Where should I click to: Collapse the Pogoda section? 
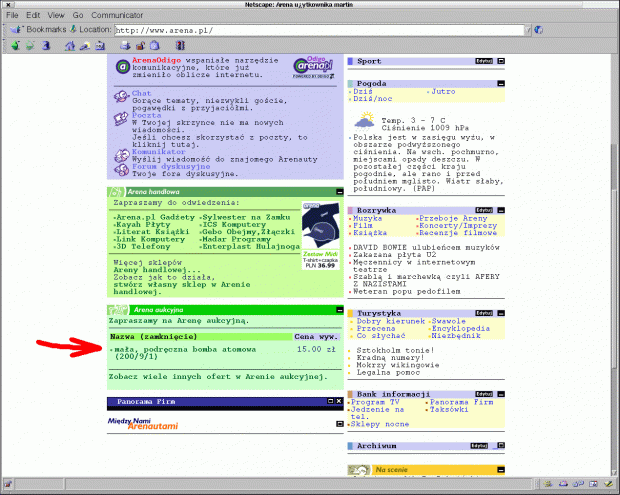501,83
